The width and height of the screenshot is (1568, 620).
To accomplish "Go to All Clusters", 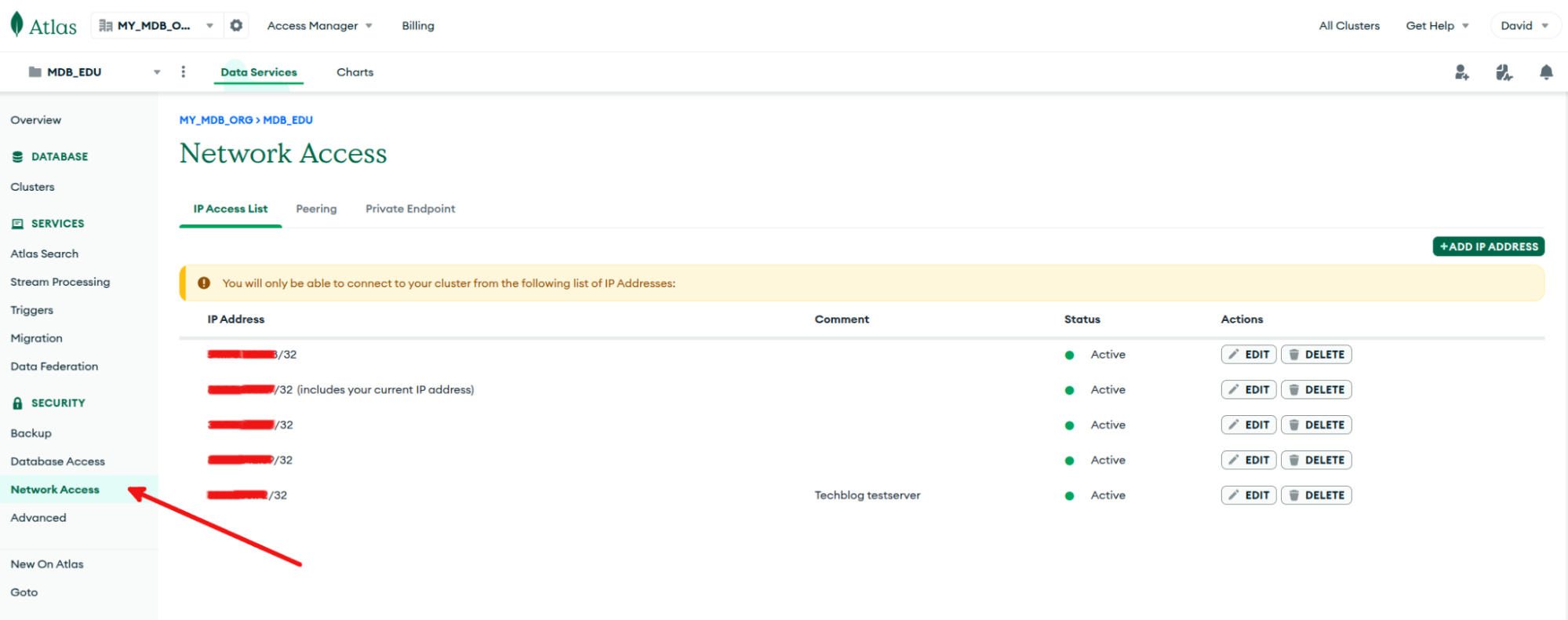I will click(1349, 26).
